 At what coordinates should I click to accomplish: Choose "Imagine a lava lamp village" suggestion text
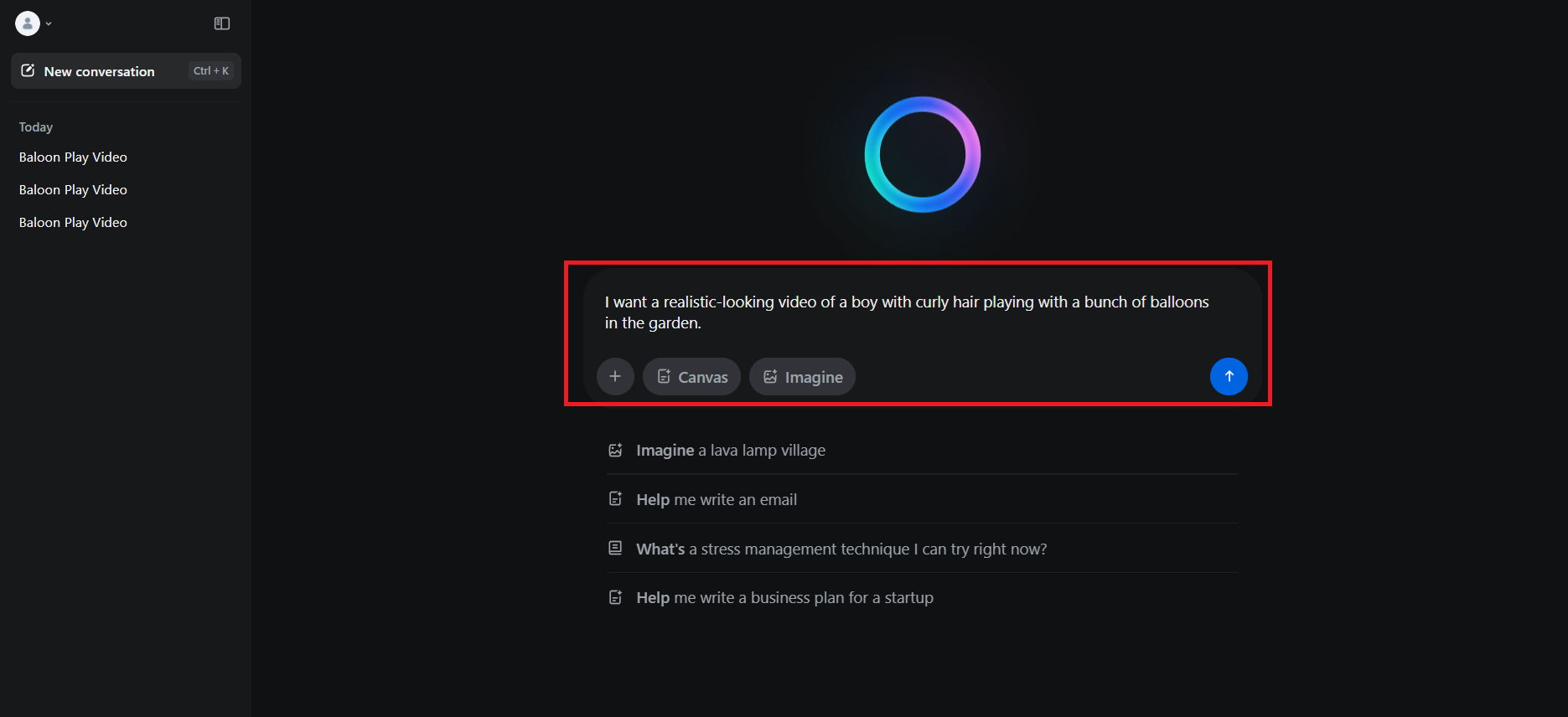pos(731,451)
